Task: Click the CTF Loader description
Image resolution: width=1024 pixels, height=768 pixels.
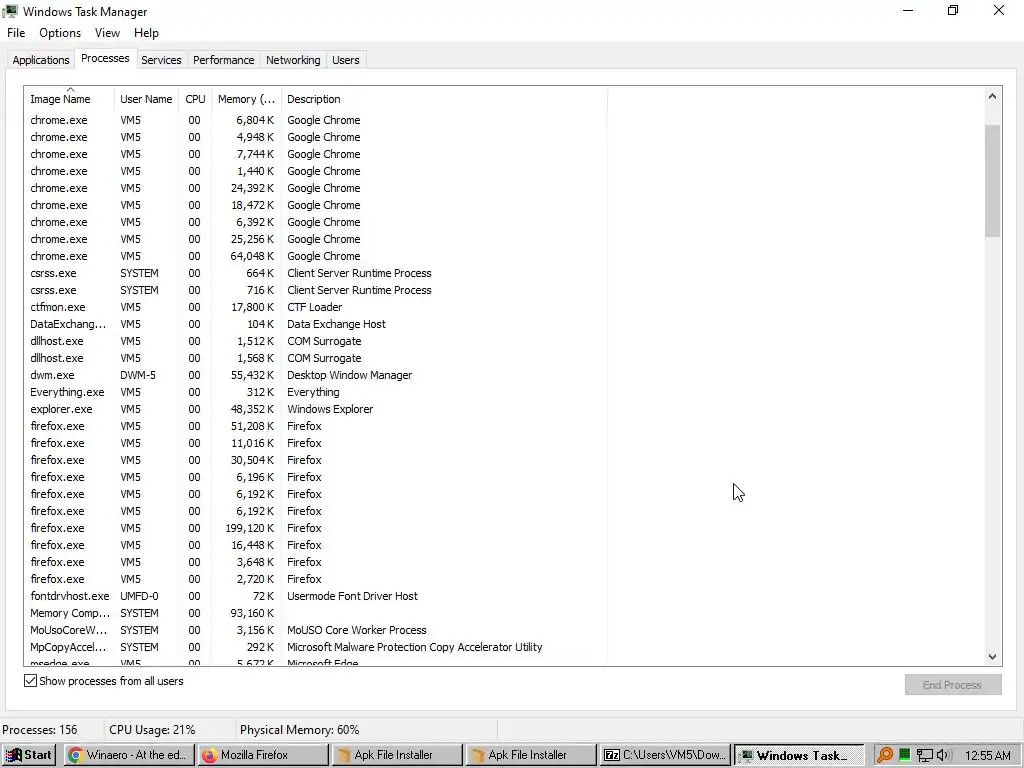Action: point(314,307)
